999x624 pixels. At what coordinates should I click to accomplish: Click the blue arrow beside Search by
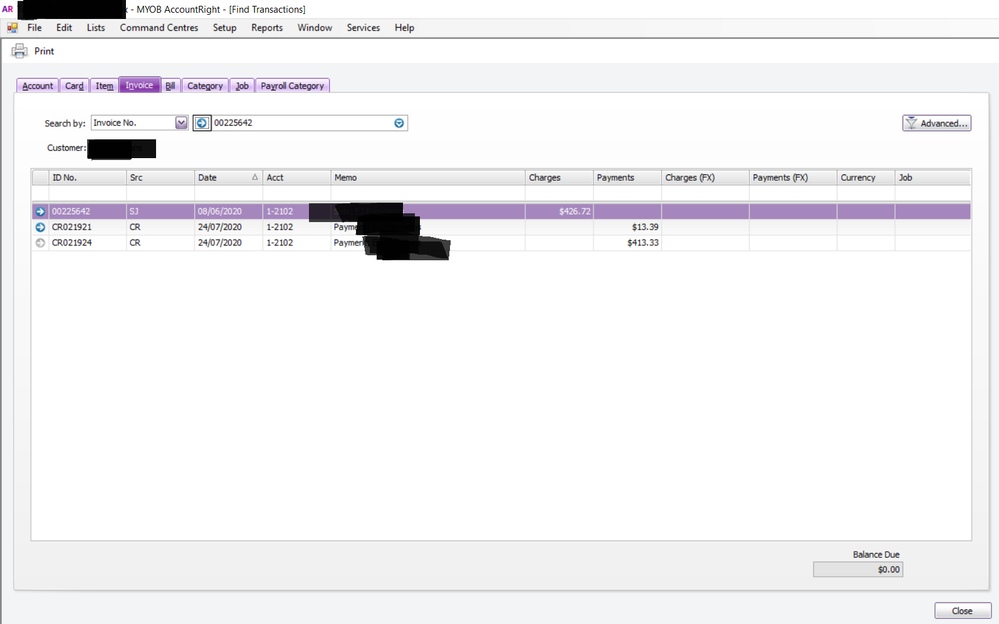201,123
